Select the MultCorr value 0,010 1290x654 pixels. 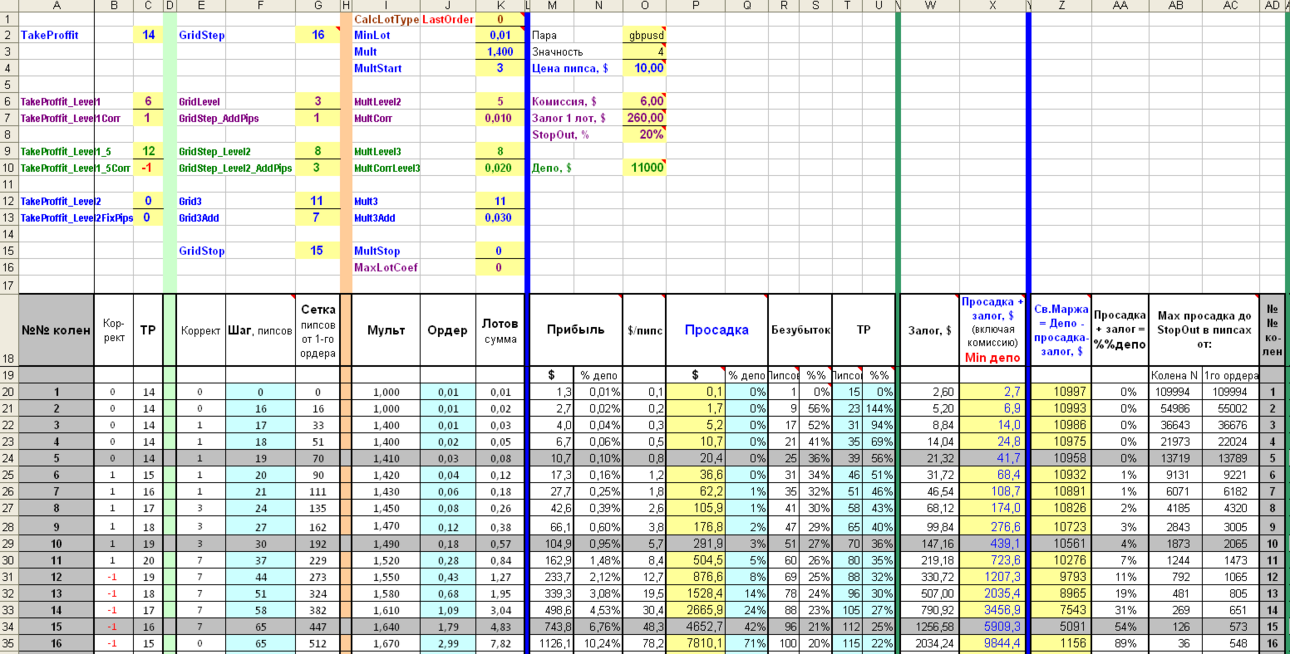click(x=500, y=118)
